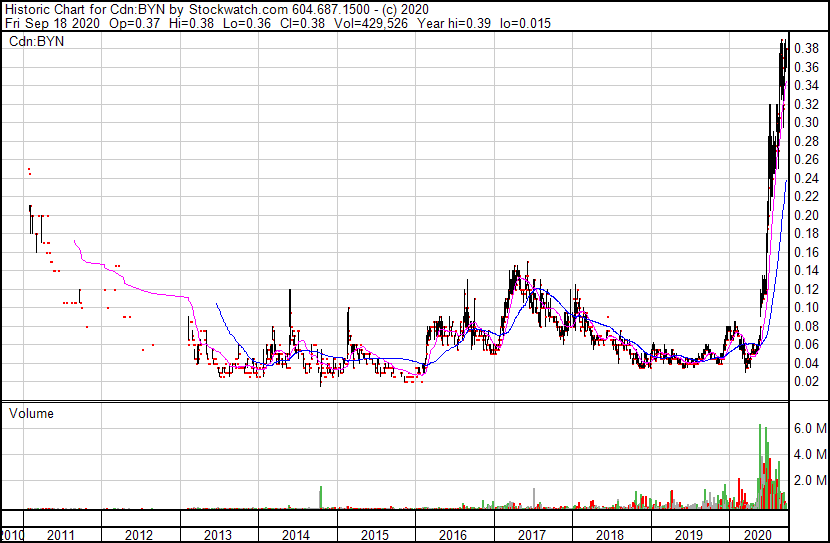Click the Year hi=0.39 text in the header
Image resolution: width=830 pixels, height=543 pixels.
(x=454, y=23)
